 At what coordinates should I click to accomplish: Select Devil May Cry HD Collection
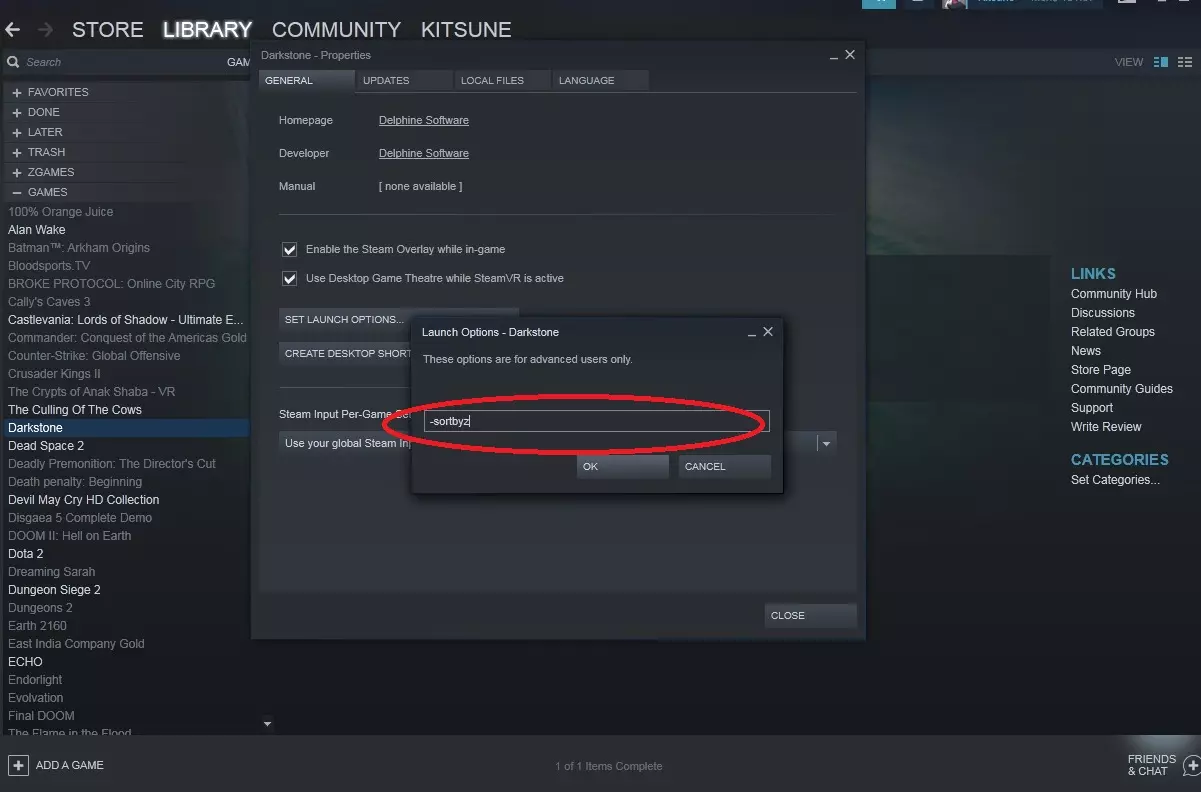(x=84, y=500)
